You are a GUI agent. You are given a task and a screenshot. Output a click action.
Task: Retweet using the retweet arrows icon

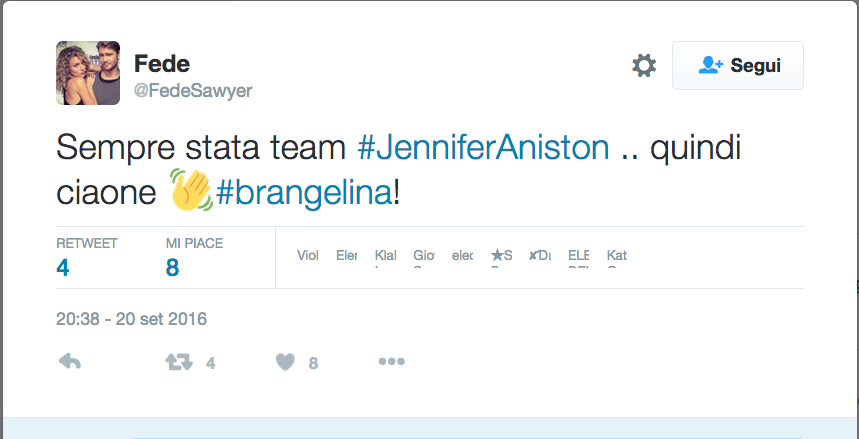(178, 362)
